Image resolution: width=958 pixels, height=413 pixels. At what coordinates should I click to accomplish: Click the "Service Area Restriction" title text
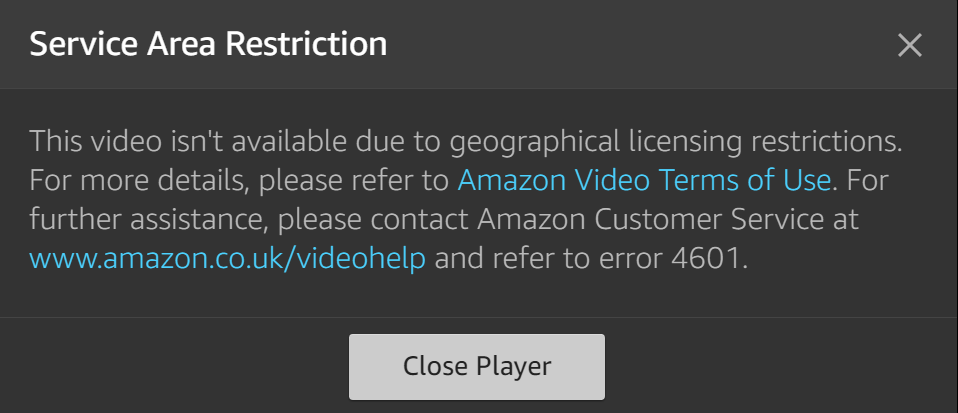(x=208, y=45)
